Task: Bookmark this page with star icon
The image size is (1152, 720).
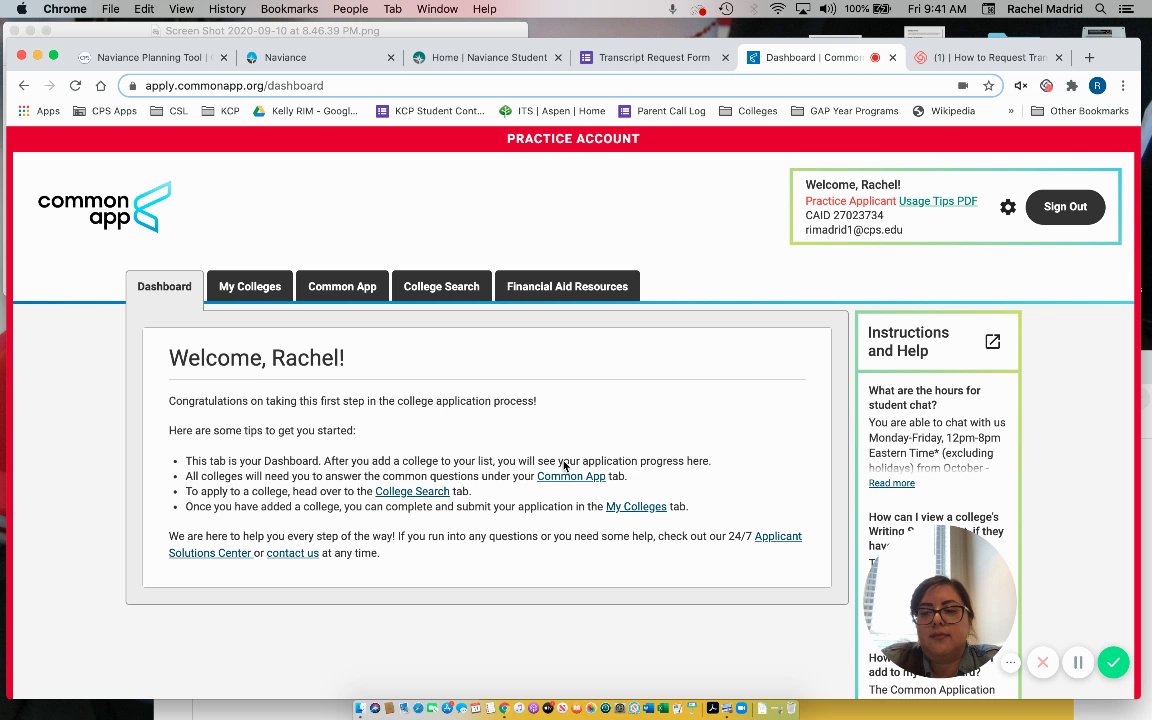Action: click(989, 86)
